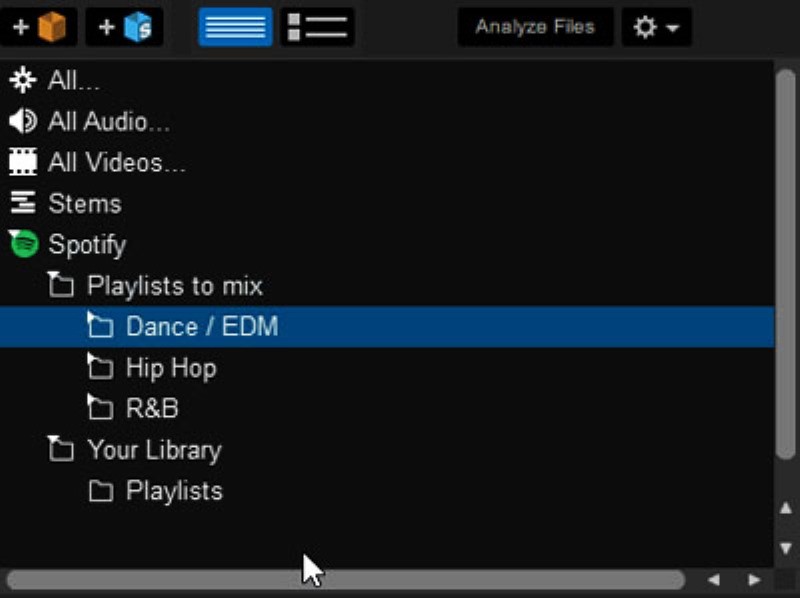The height and width of the screenshot is (598, 800).
Task: Collapse the Playlists to mix folder icon
Action: click(61, 285)
